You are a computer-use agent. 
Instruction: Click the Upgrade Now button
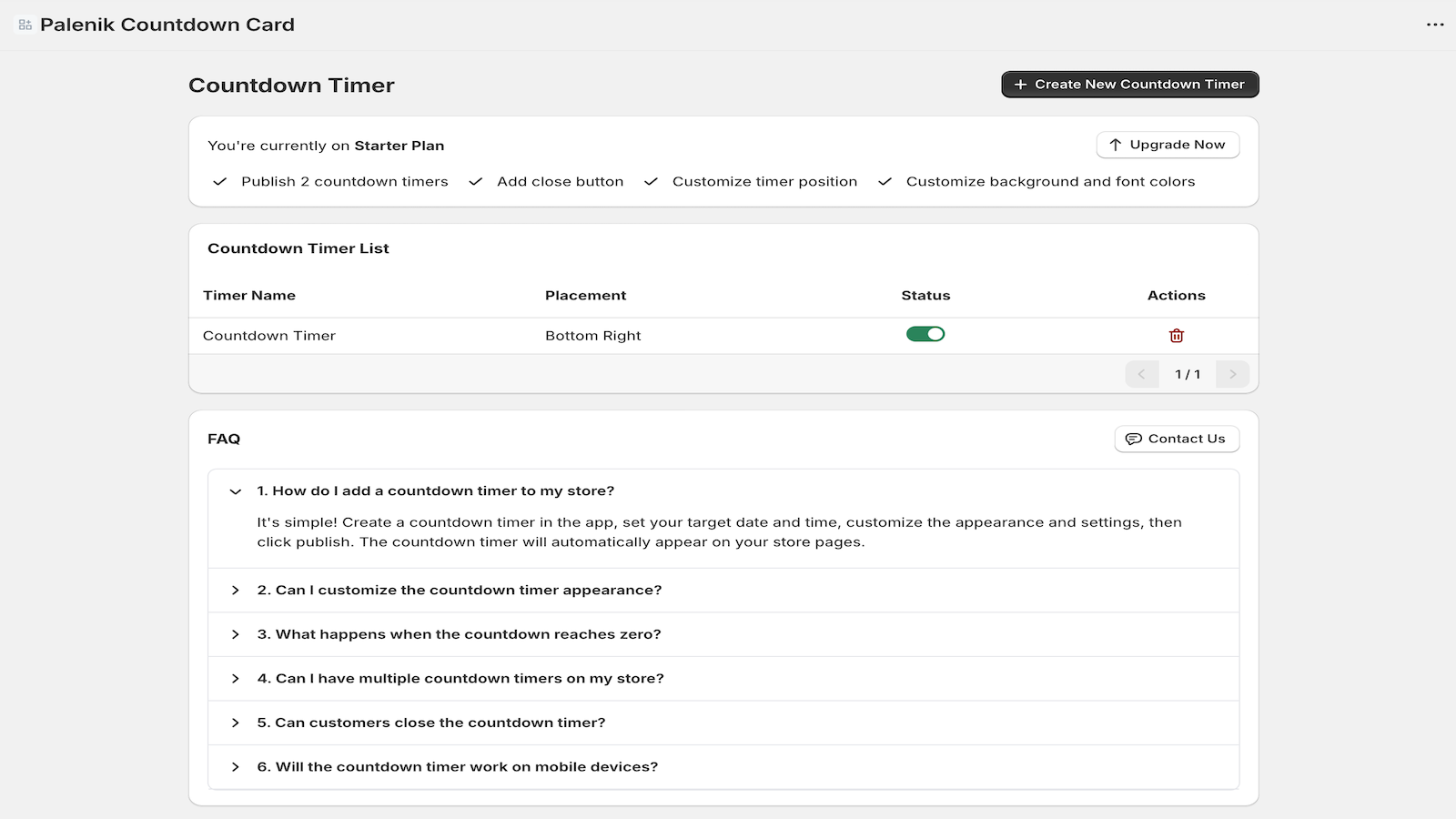1168,145
